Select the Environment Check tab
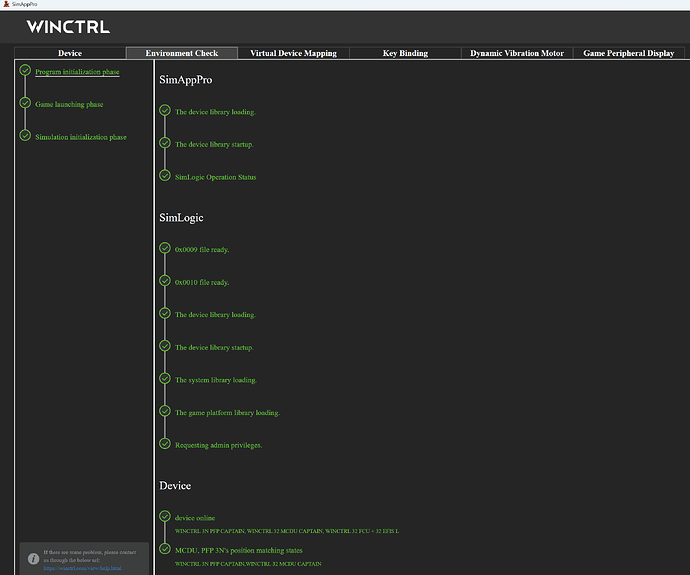690x575 pixels. (x=181, y=53)
